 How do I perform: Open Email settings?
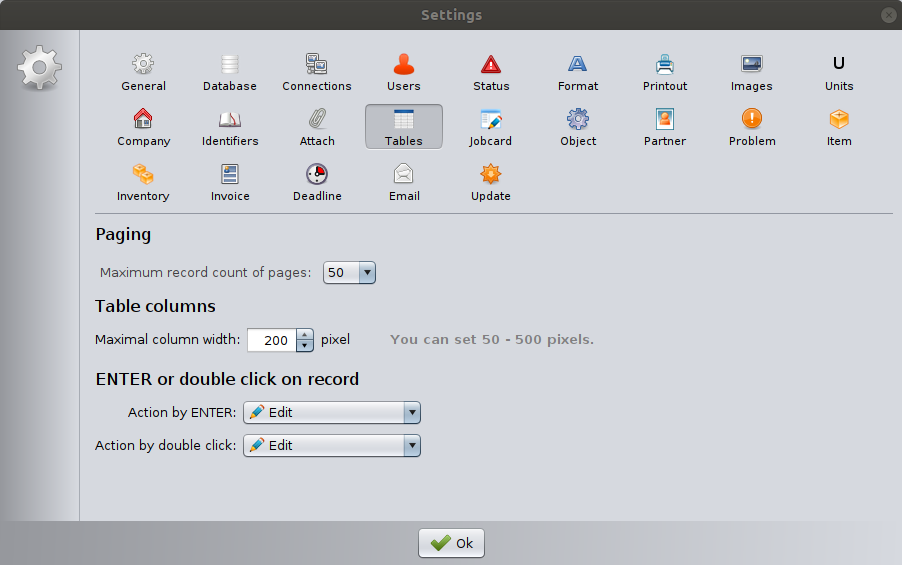404,182
